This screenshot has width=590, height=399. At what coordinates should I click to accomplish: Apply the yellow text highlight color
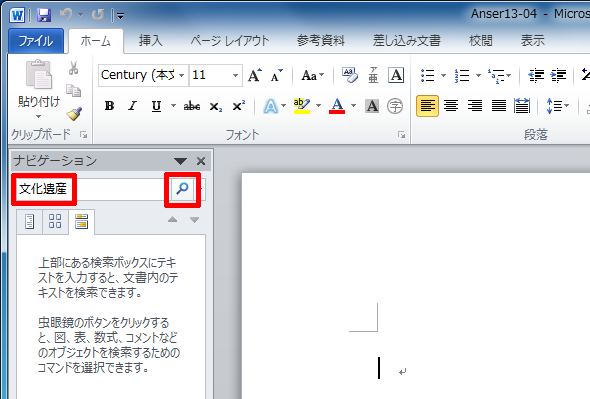[302, 106]
